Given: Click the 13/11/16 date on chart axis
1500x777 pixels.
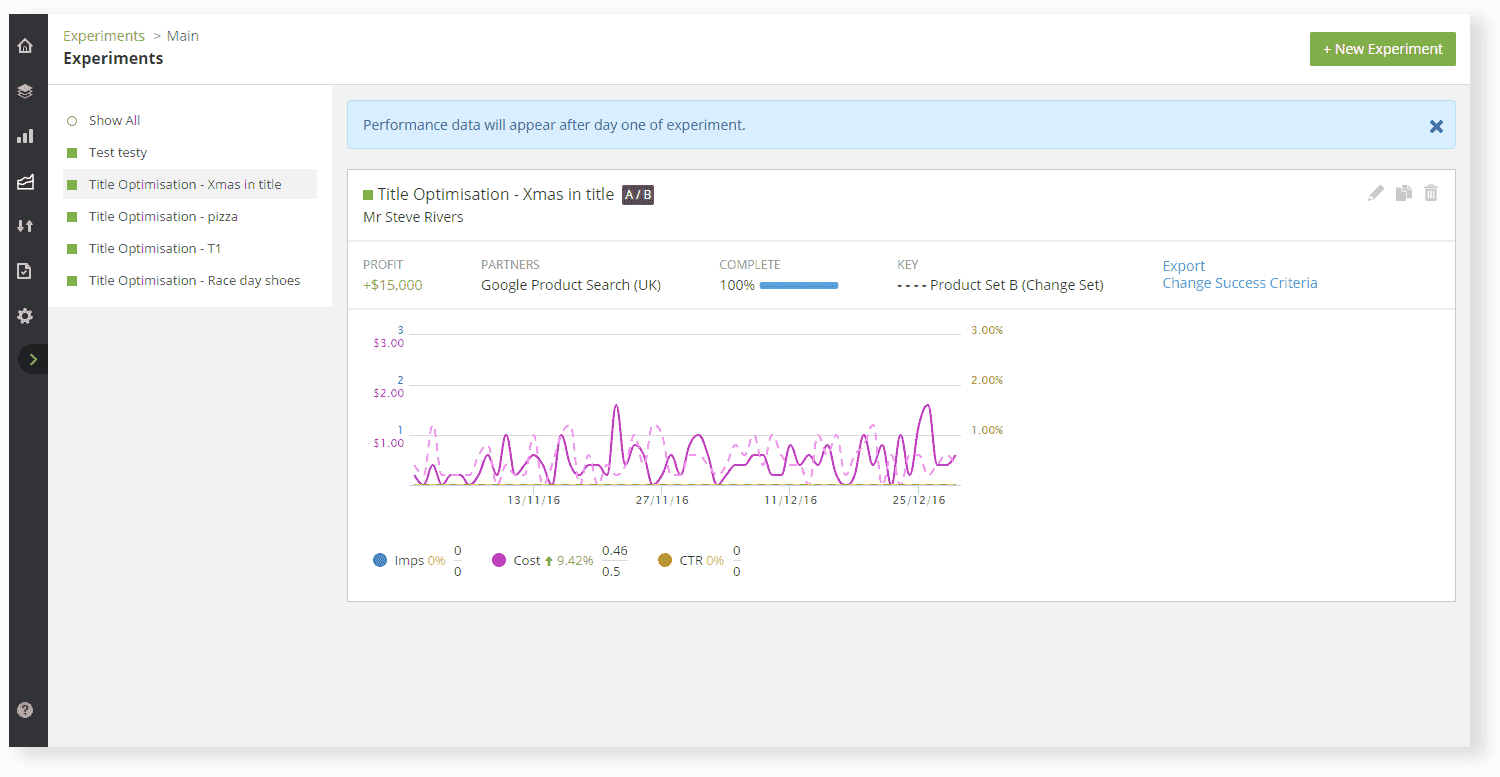Looking at the screenshot, I should pos(534,500).
